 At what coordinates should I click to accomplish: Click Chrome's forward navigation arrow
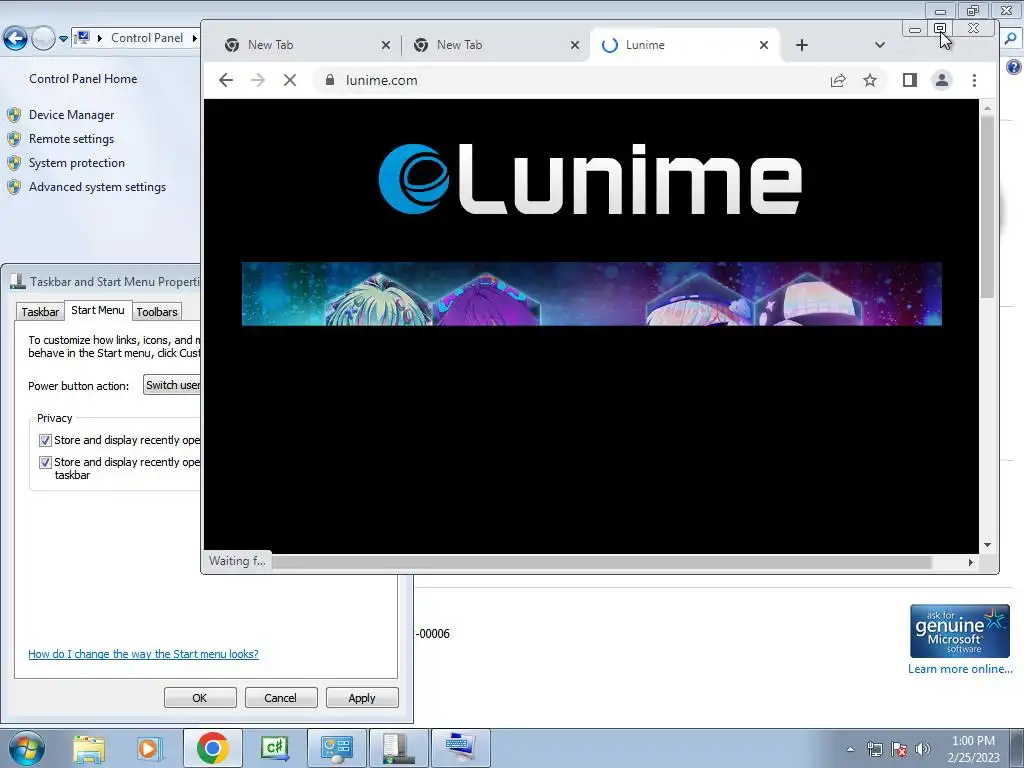(x=258, y=80)
